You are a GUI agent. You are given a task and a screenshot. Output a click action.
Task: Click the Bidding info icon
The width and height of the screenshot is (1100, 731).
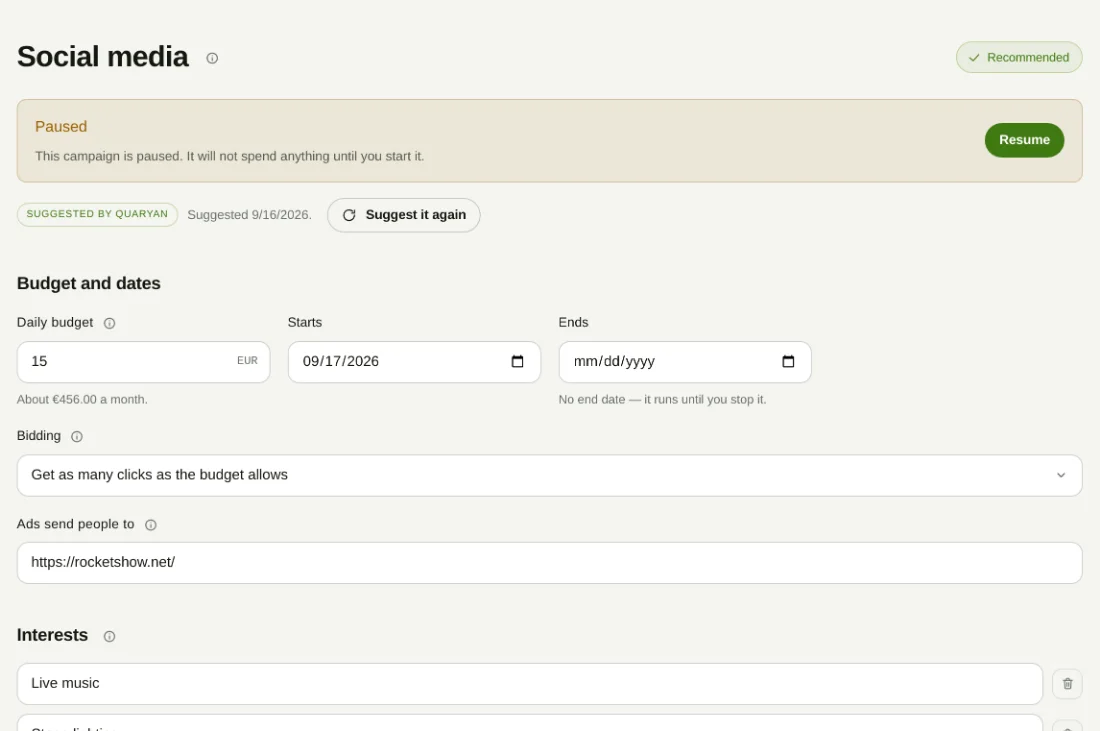77,436
